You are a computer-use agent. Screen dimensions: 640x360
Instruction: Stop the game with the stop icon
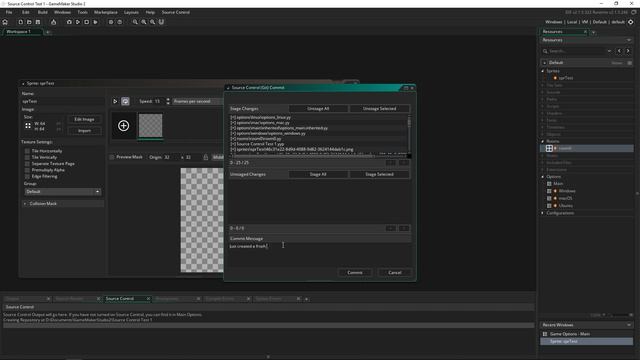87,22
